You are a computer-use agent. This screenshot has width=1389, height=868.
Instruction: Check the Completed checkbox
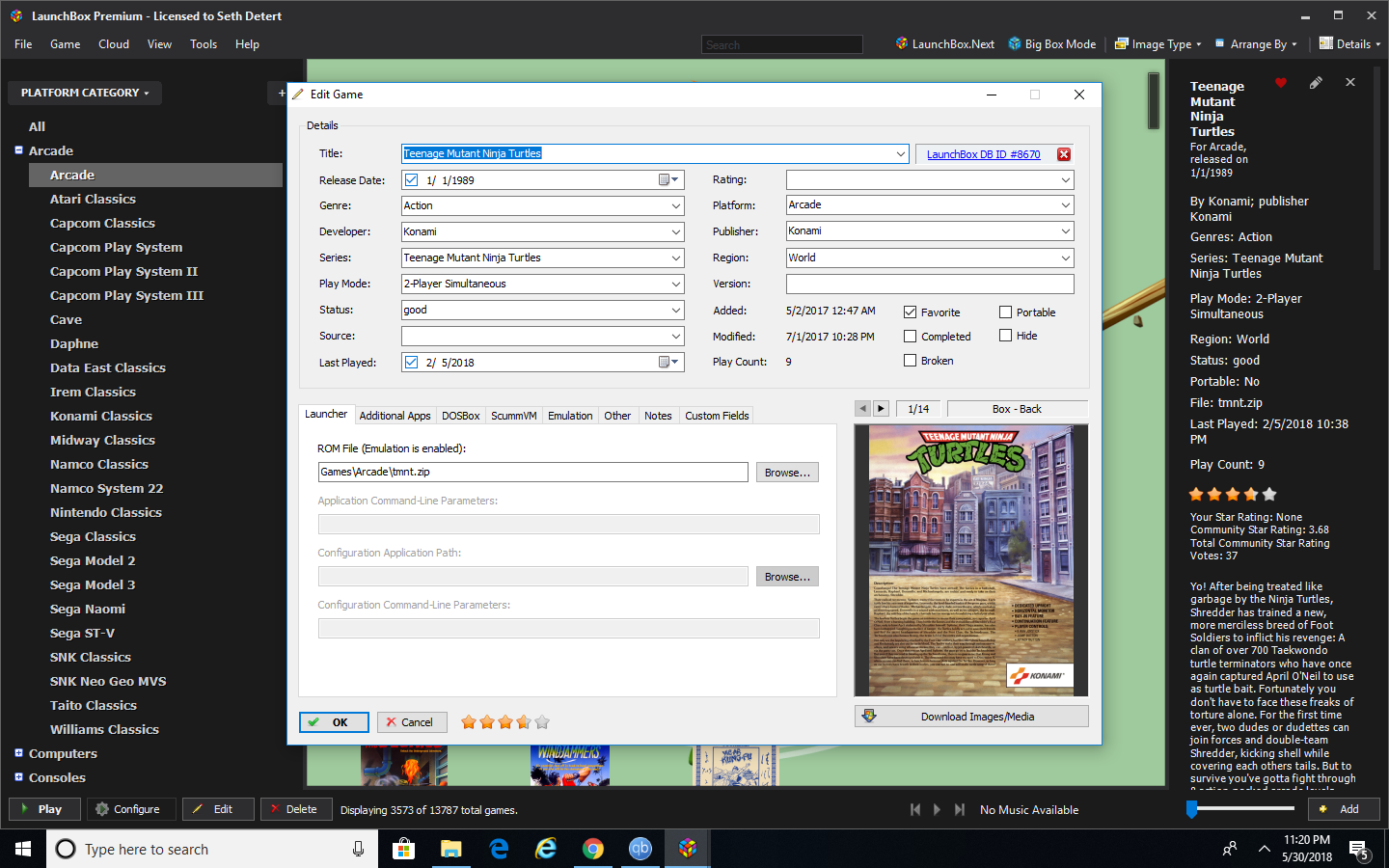click(x=910, y=337)
